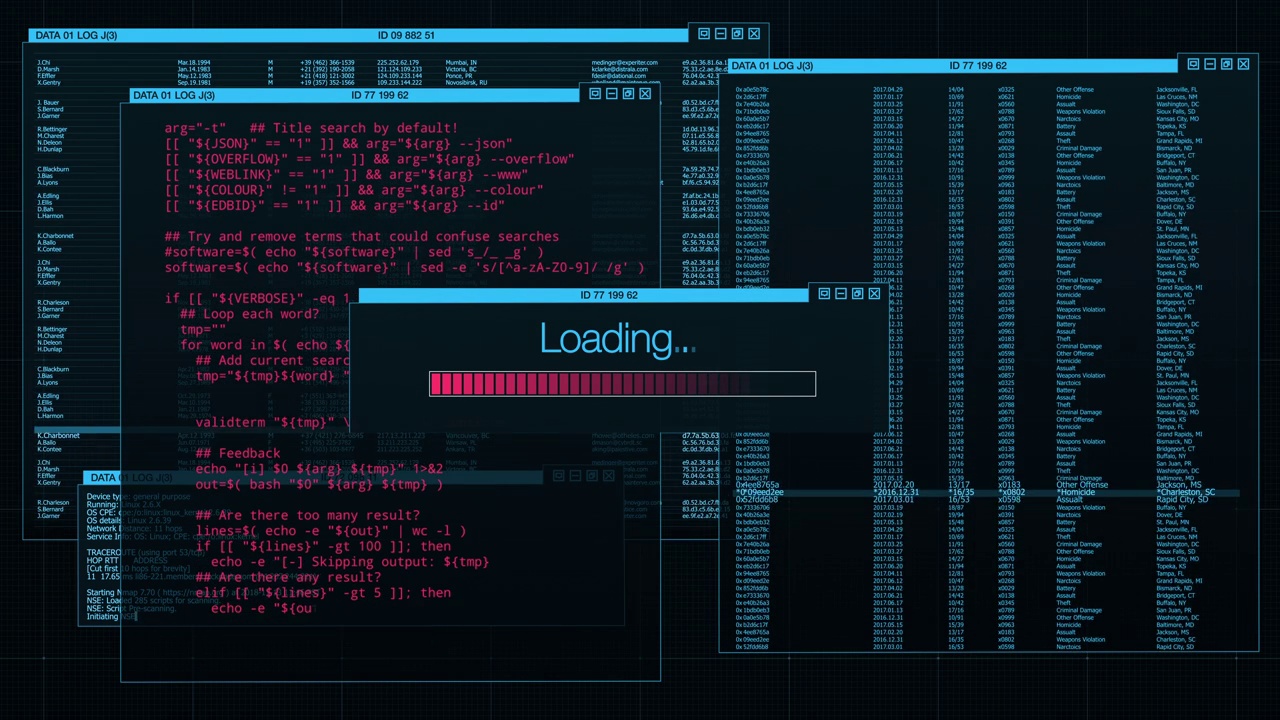Click the "## Loop each word?" comment line
The image size is (1280, 720).
point(250,314)
